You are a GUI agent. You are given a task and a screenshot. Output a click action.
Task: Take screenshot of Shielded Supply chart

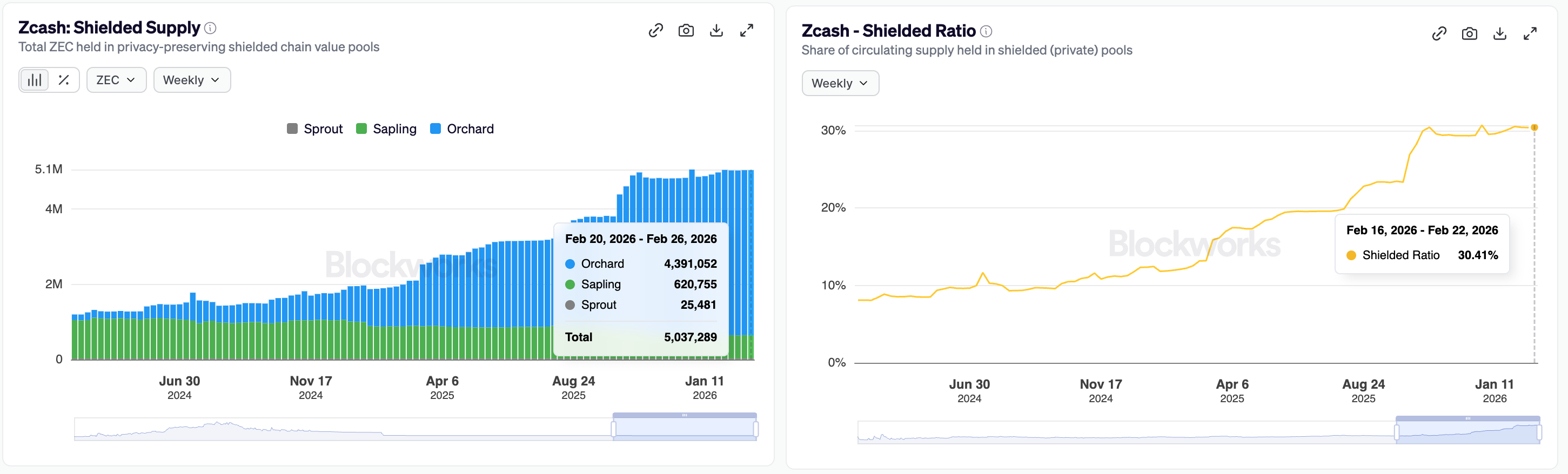tap(686, 30)
